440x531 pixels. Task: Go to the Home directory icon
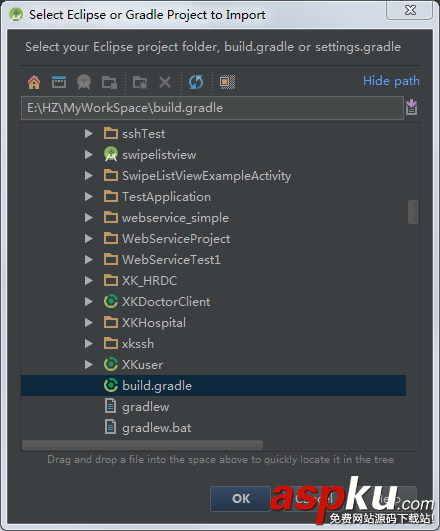[34, 82]
